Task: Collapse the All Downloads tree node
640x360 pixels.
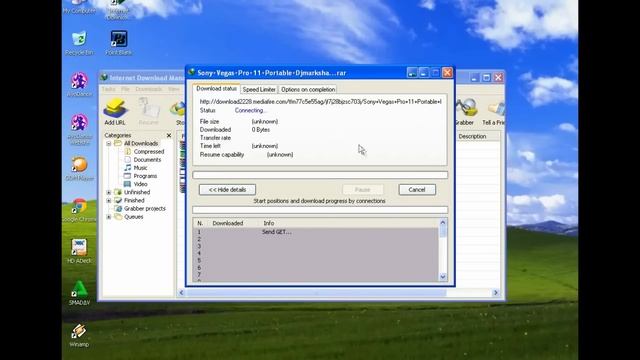Action: [109, 144]
